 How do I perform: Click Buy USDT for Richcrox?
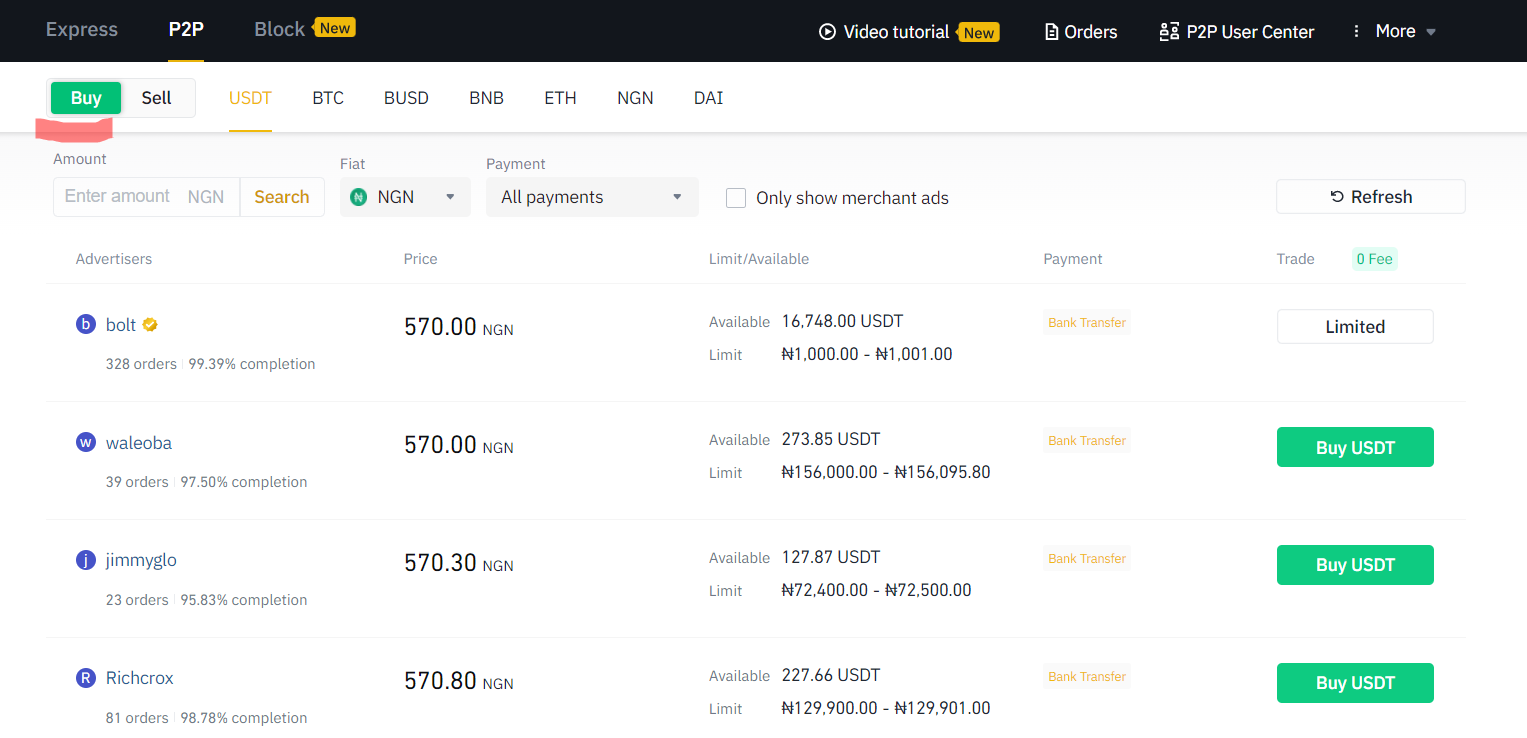point(1355,683)
